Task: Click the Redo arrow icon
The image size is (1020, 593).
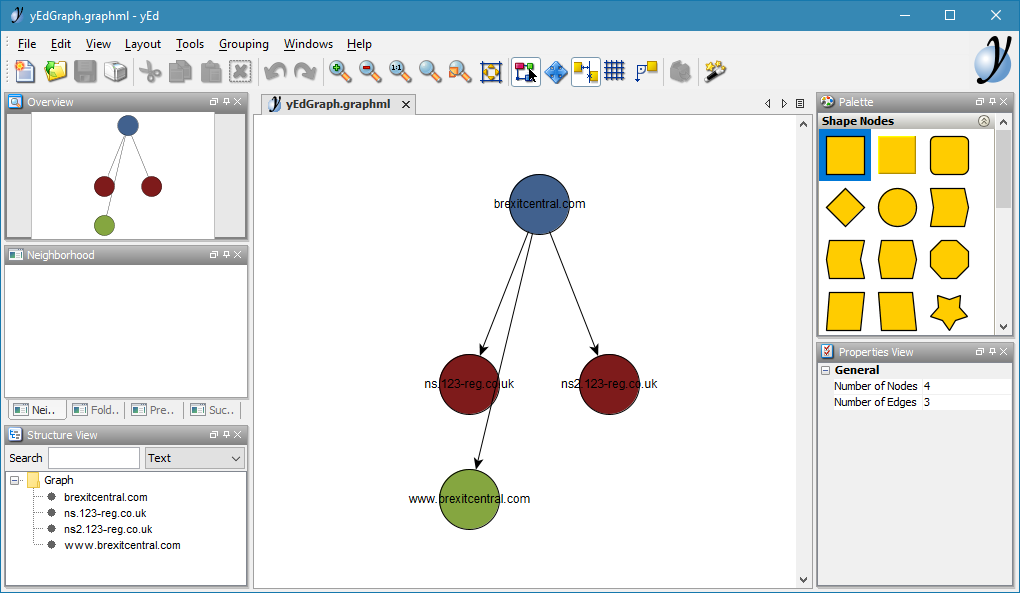Action: click(x=305, y=71)
